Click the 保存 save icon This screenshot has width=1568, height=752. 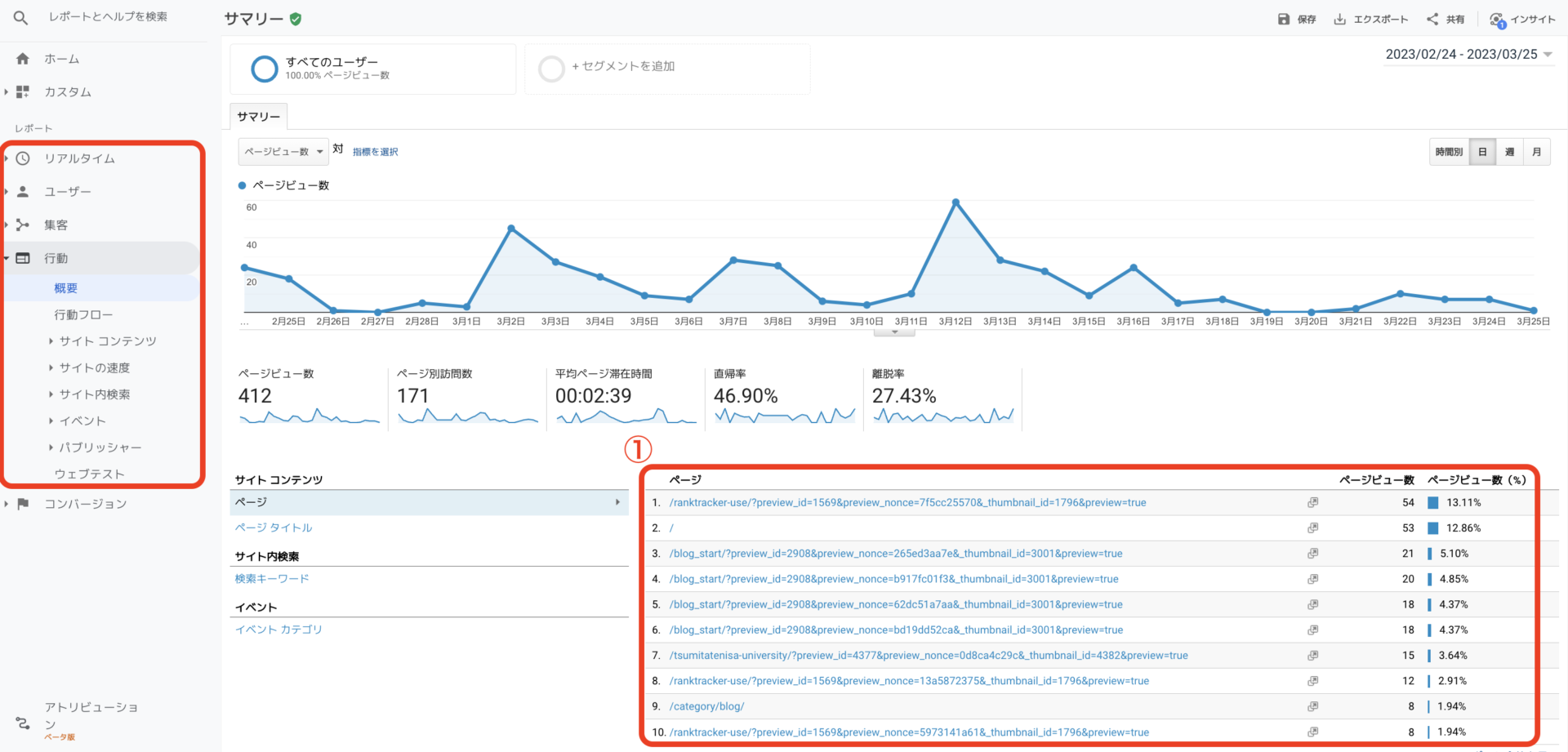(1284, 19)
